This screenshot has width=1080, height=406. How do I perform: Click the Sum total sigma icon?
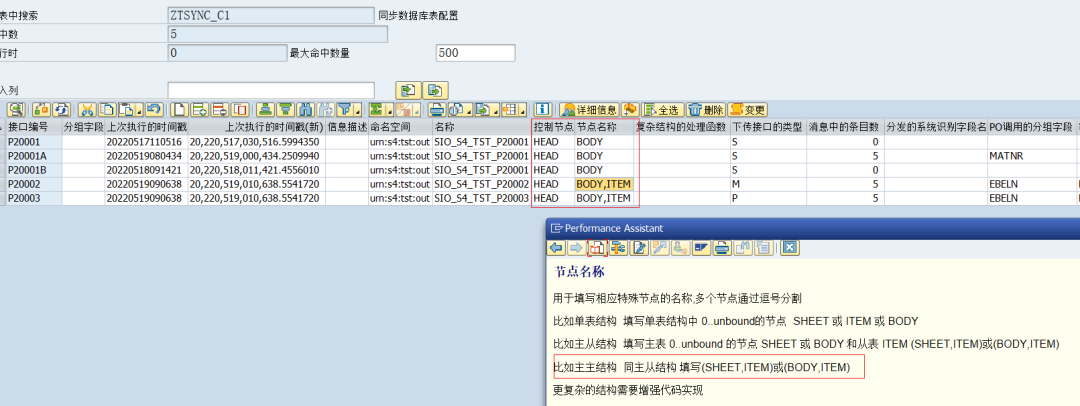376,110
